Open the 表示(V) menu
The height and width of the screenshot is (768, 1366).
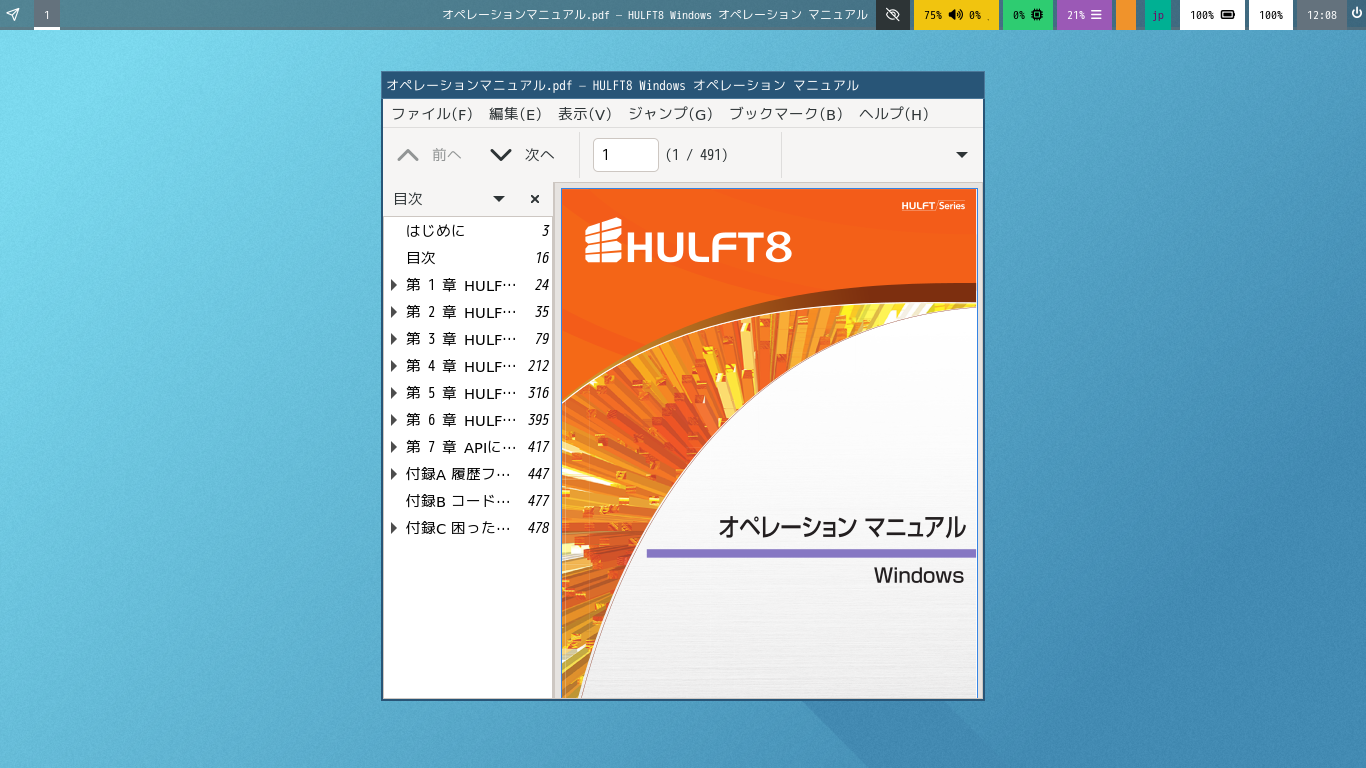585,114
